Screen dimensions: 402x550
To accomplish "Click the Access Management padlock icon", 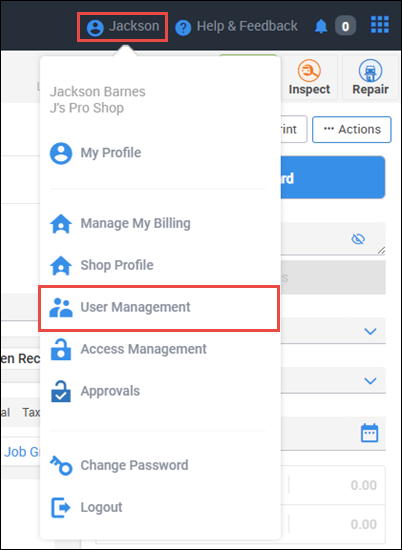I will [x=61, y=349].
